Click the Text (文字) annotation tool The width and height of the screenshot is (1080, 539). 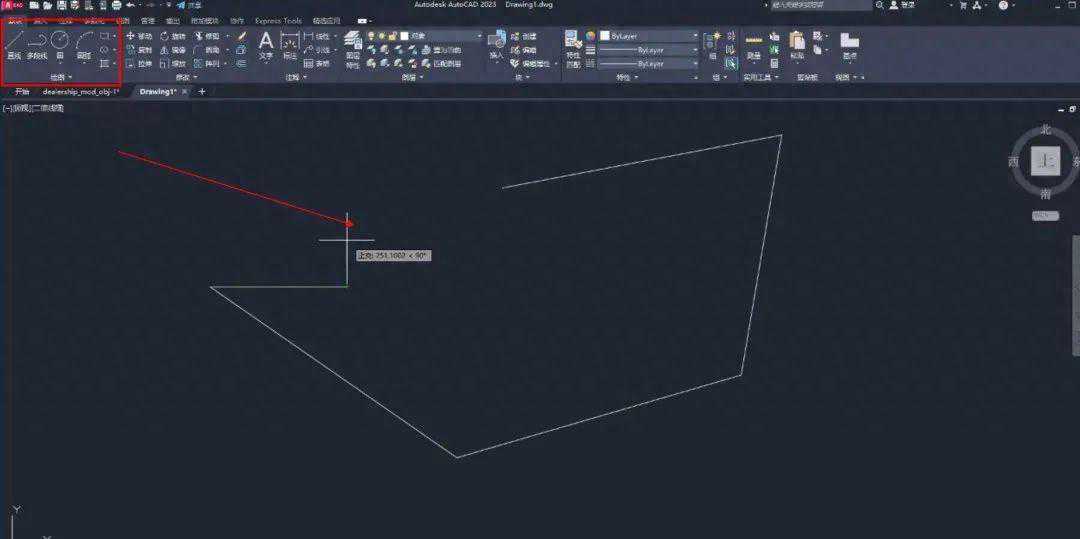click(x=266, y=45)
